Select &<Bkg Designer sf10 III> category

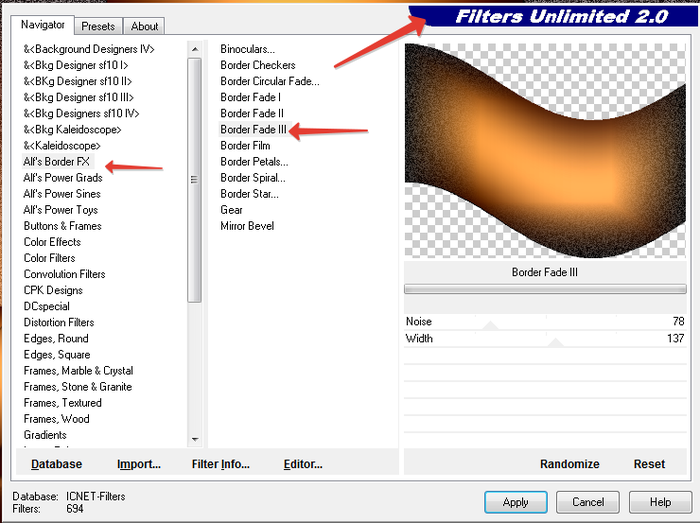coord(79,97)
